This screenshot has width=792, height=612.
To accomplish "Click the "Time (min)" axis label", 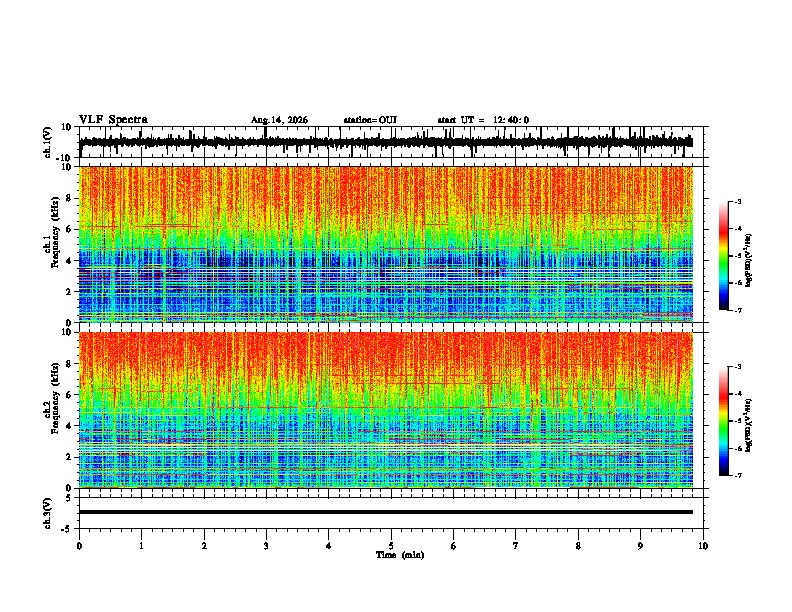I will point(400,555).
